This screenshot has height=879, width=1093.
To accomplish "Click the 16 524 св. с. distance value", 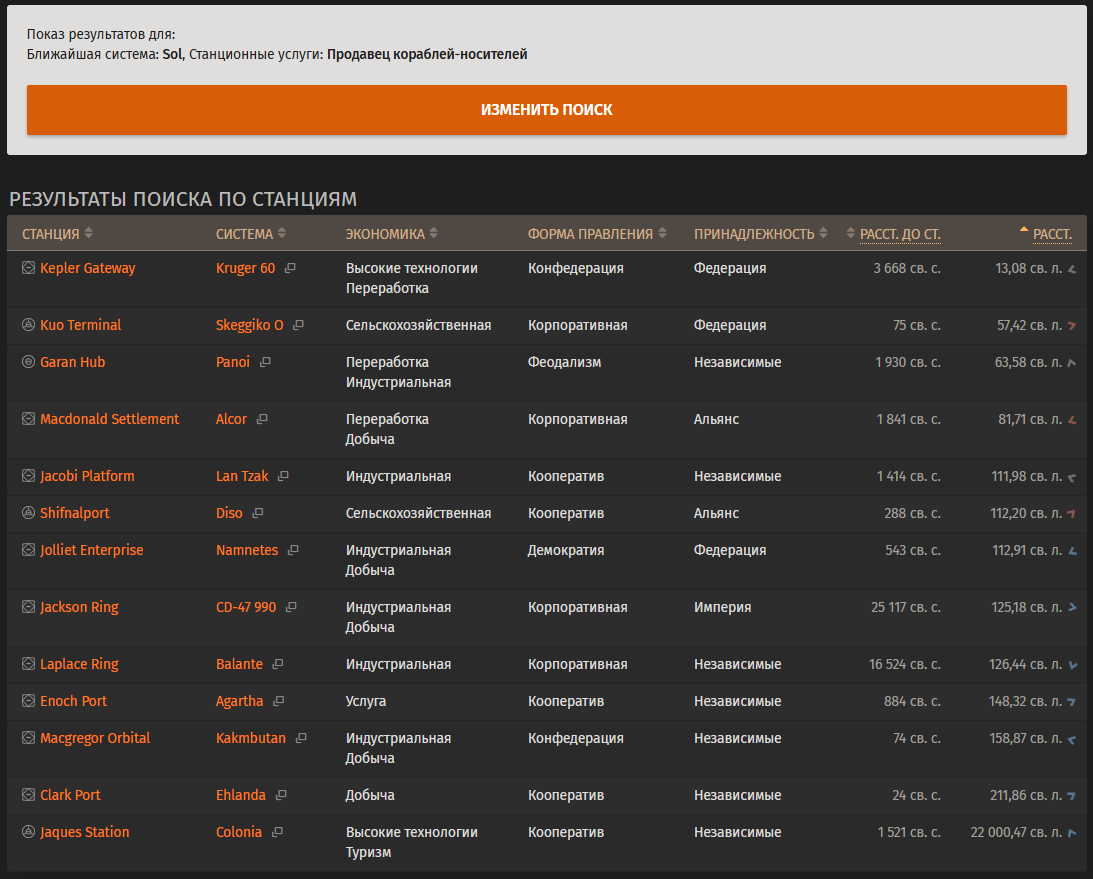I will [x=905, y=664].
